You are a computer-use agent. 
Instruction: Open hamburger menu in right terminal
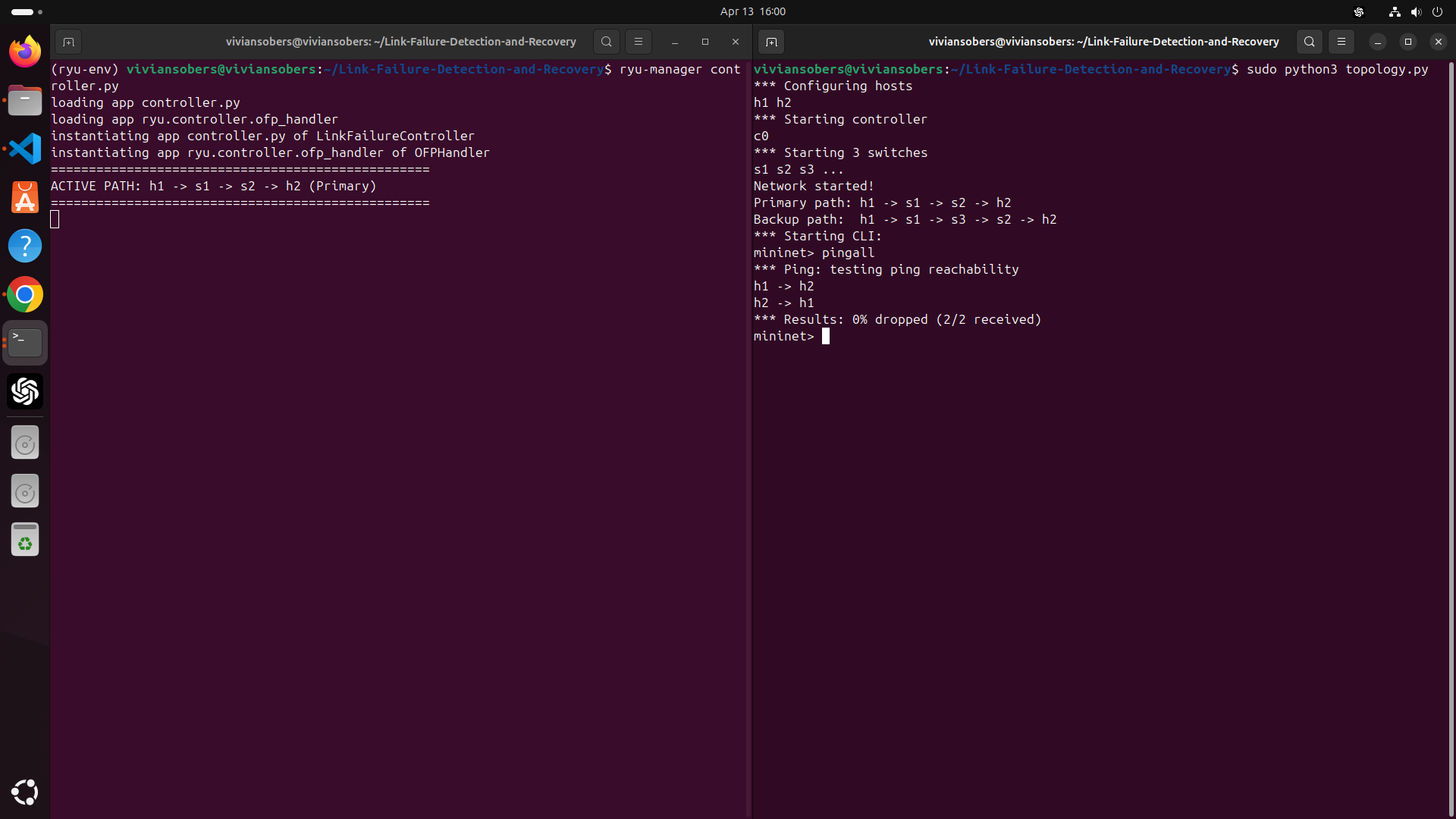1341,42
